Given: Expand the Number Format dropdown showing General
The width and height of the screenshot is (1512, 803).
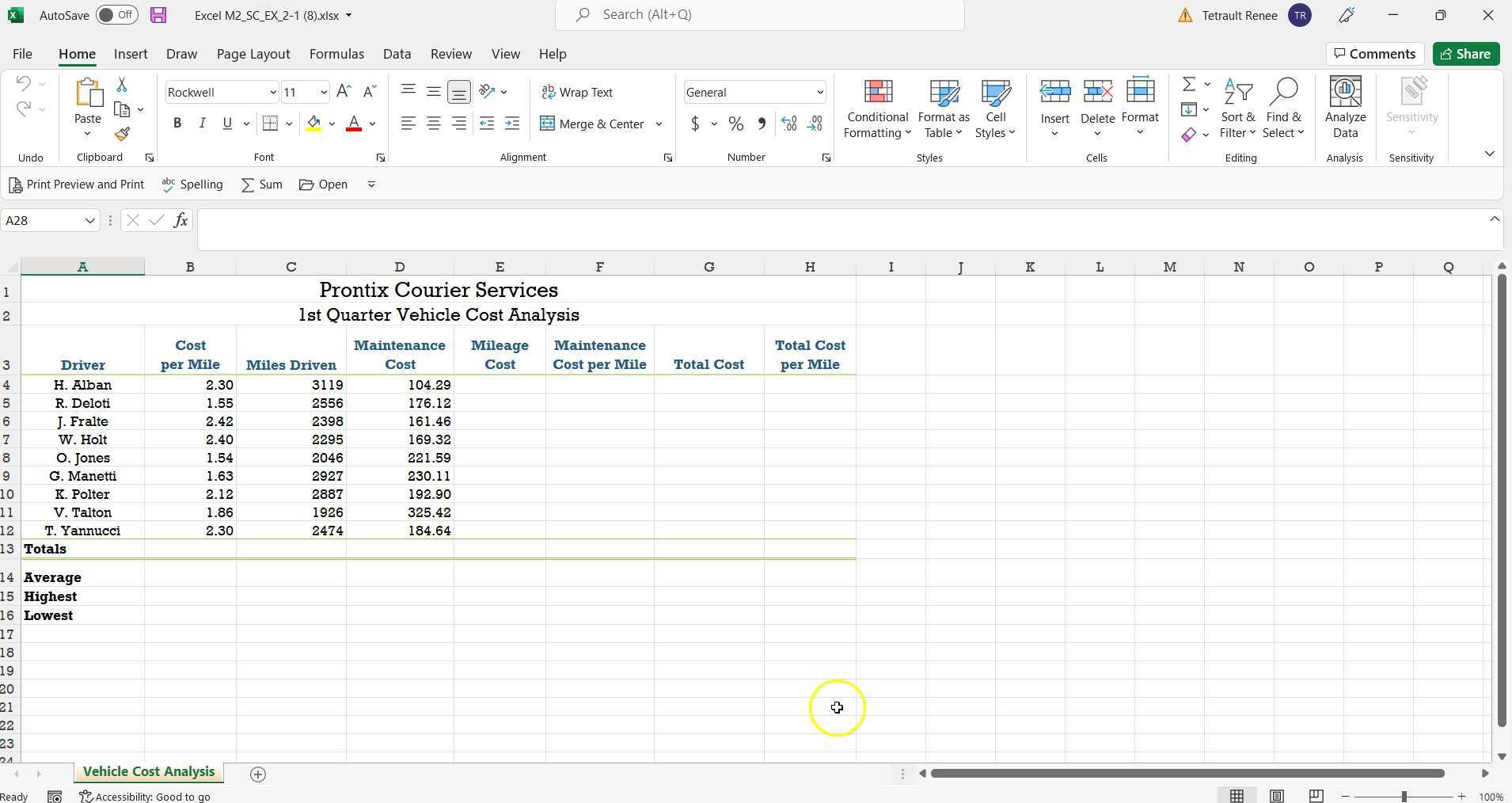Looking at the screenshot, I should pos(820,92).
